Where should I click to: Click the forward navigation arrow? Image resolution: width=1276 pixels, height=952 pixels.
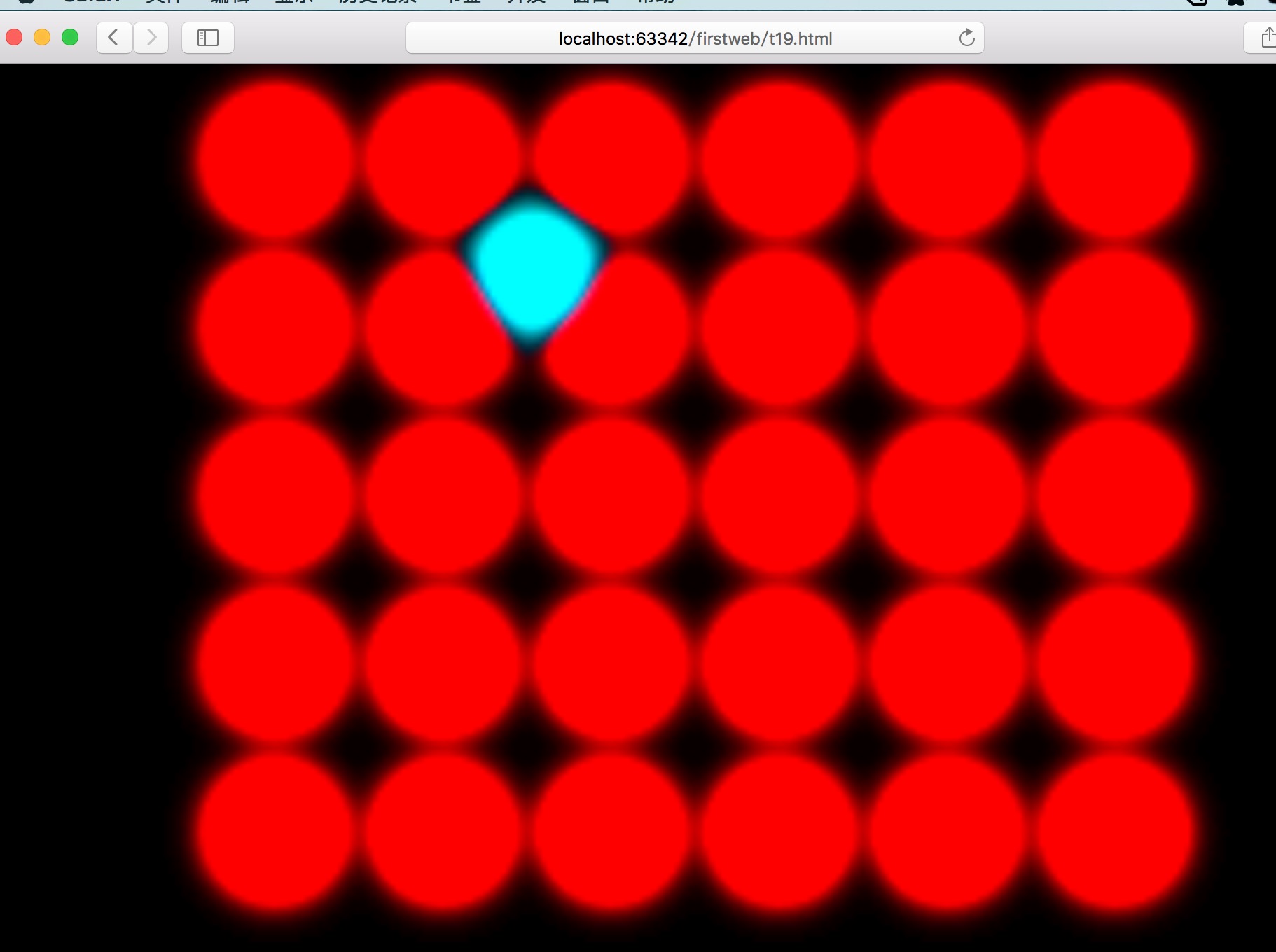click(151, 38)
